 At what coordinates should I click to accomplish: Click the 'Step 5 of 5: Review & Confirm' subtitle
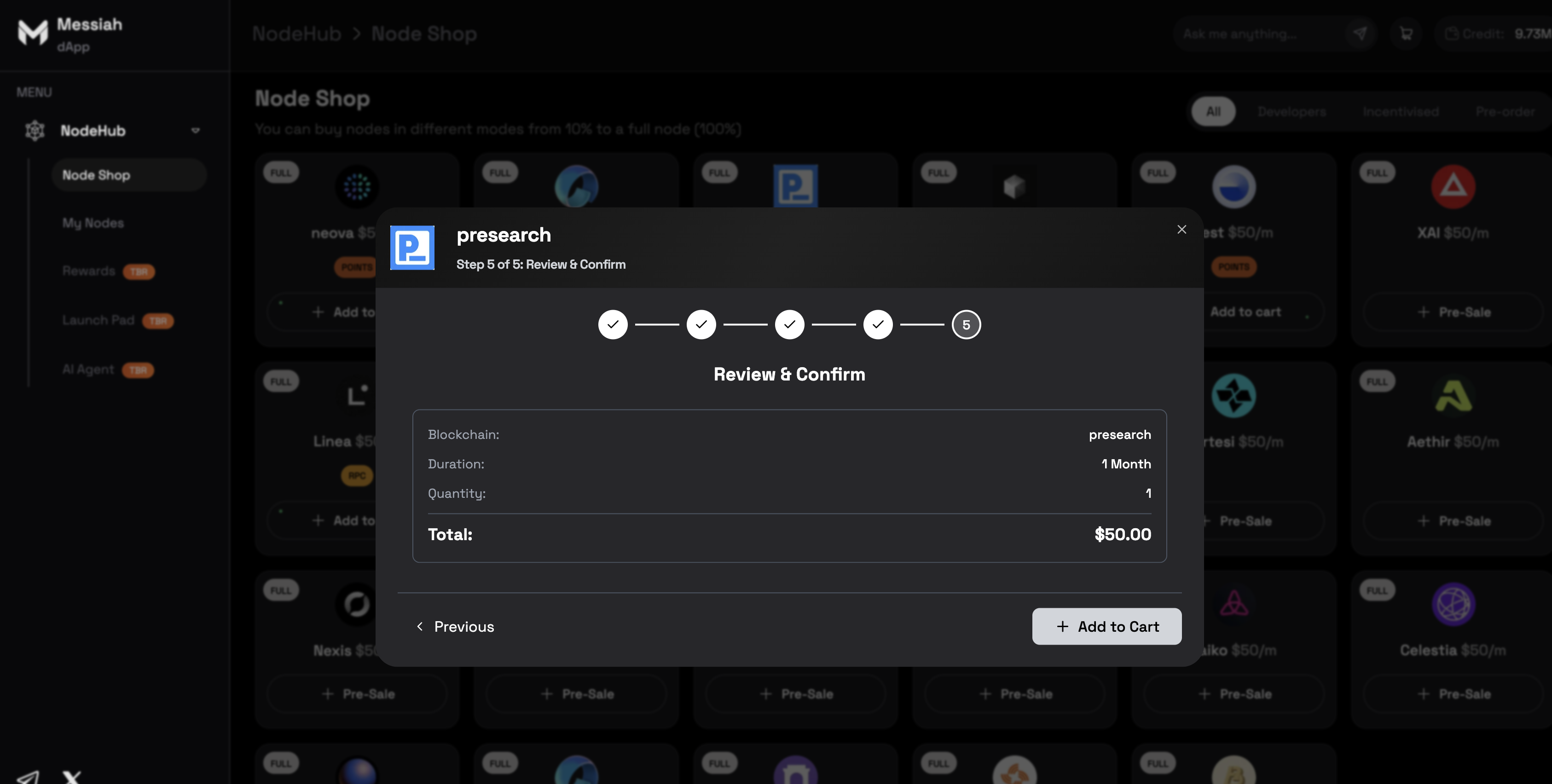pyautogui.click(x=541, y=265)
